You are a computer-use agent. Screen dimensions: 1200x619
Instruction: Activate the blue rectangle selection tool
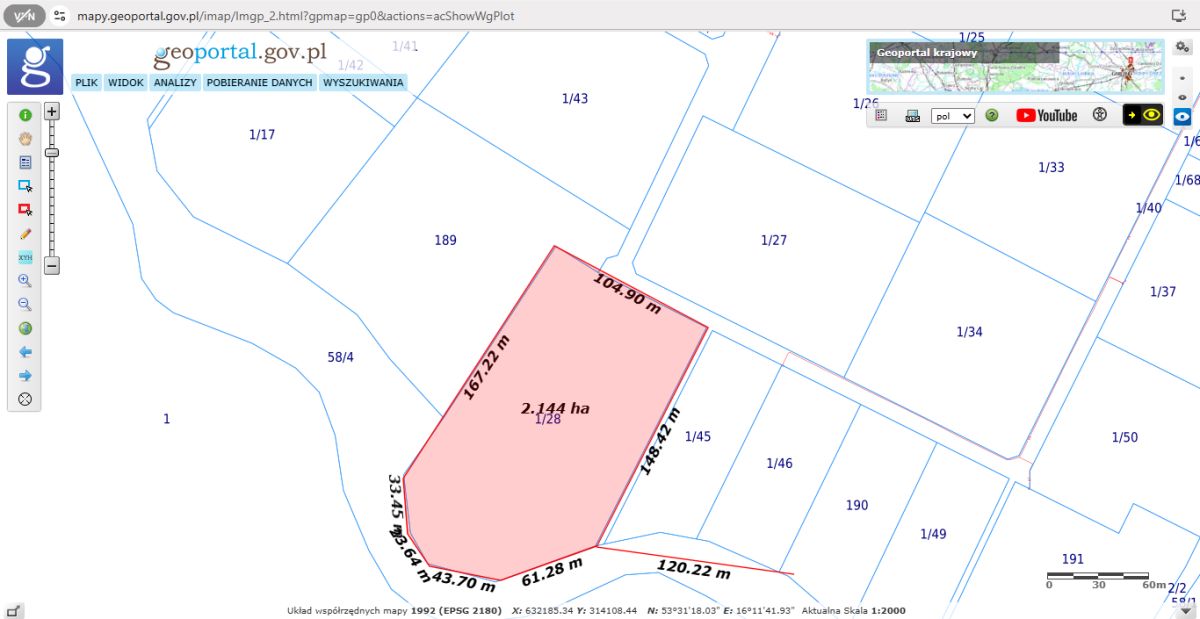point(25,186)
